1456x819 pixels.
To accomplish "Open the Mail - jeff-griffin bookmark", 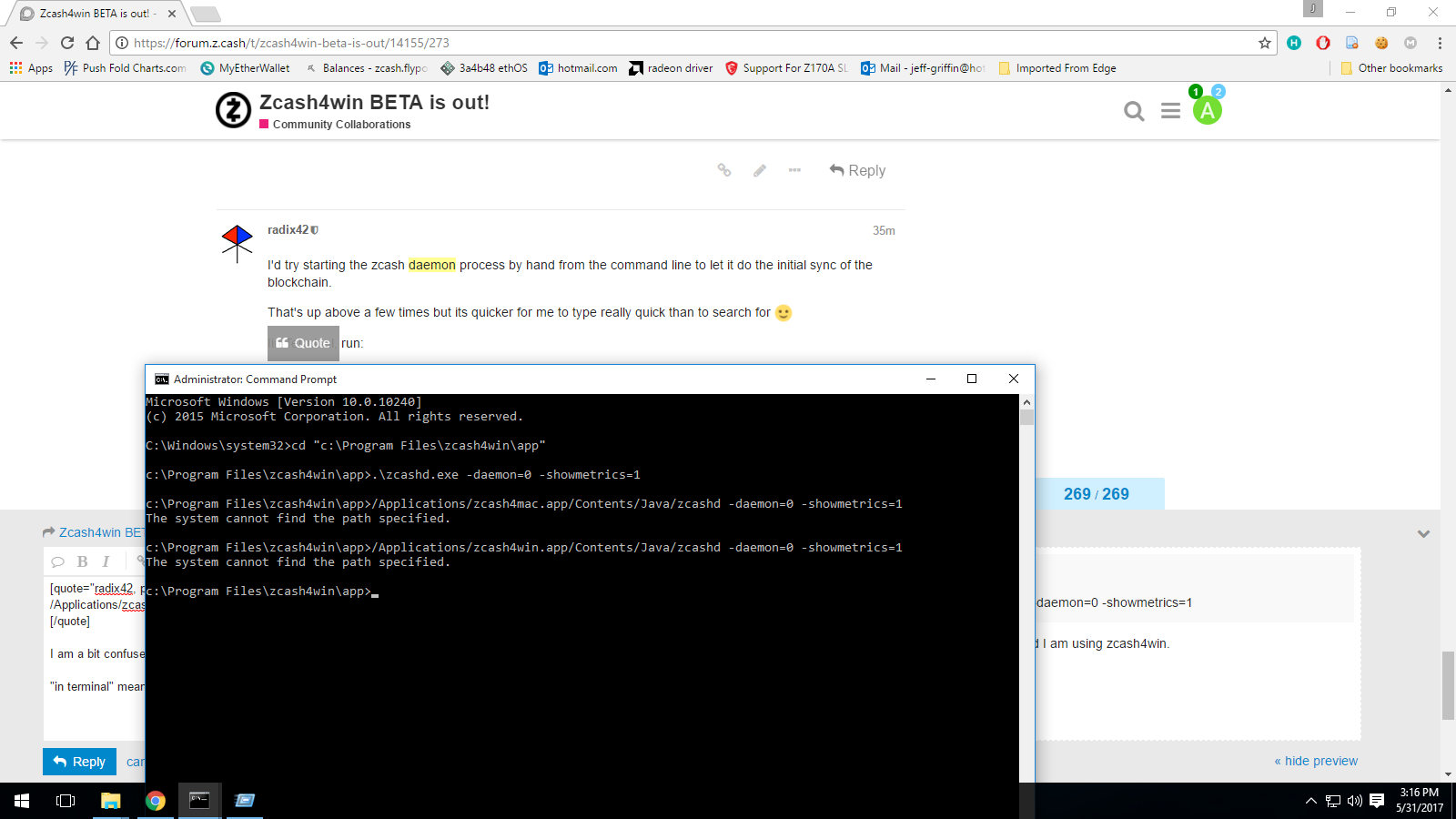I will coord(923,68).
